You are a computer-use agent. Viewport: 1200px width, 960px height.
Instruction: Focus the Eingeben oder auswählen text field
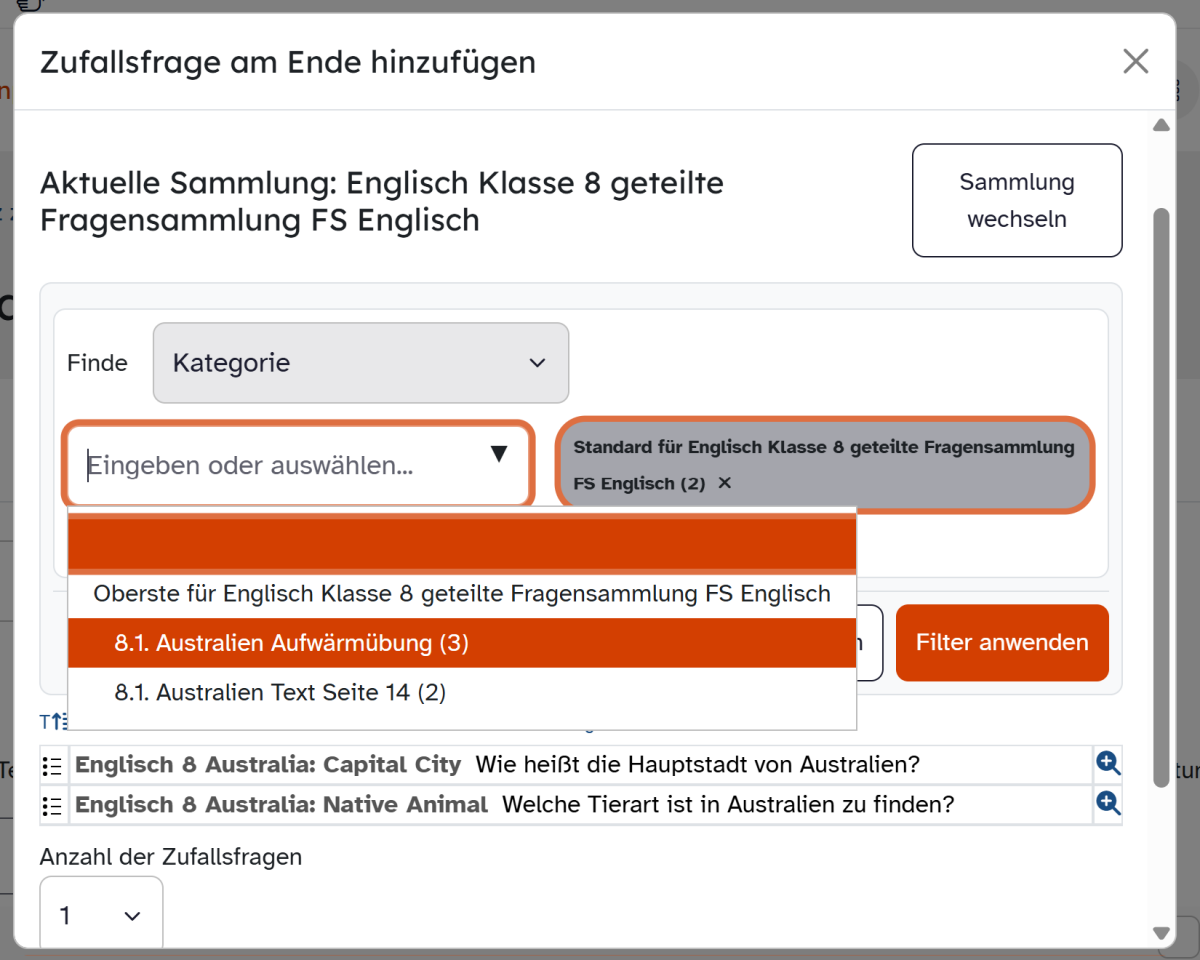(x=280, y=465)
